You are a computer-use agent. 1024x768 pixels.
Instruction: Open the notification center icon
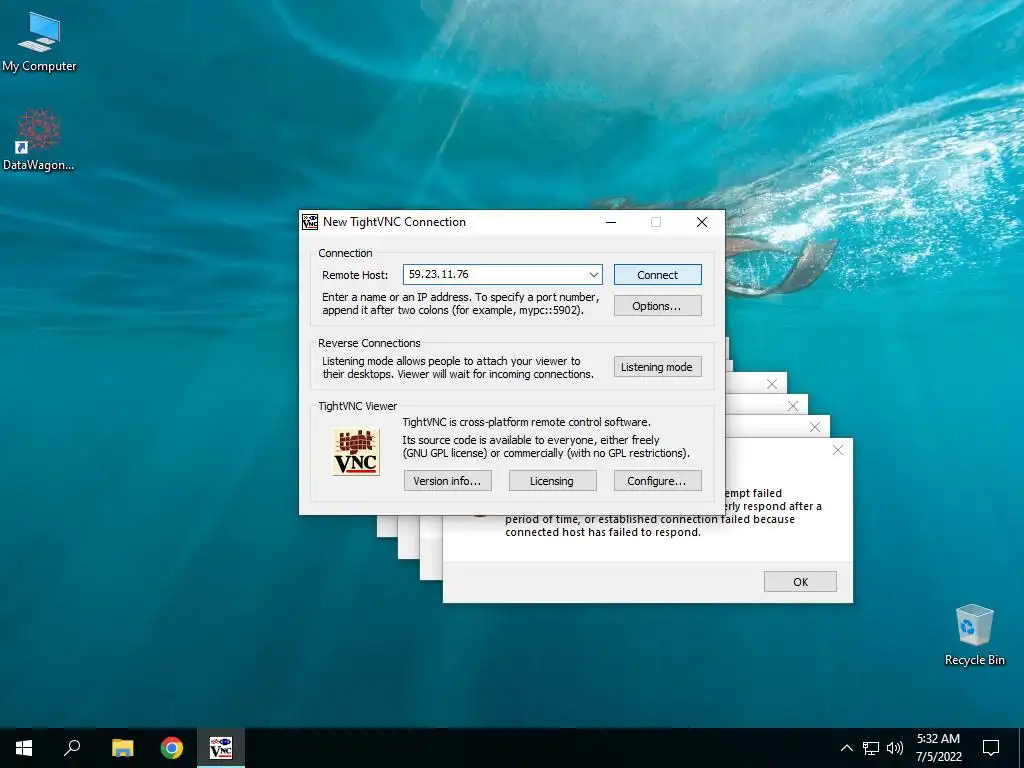[x=991, y=748]
